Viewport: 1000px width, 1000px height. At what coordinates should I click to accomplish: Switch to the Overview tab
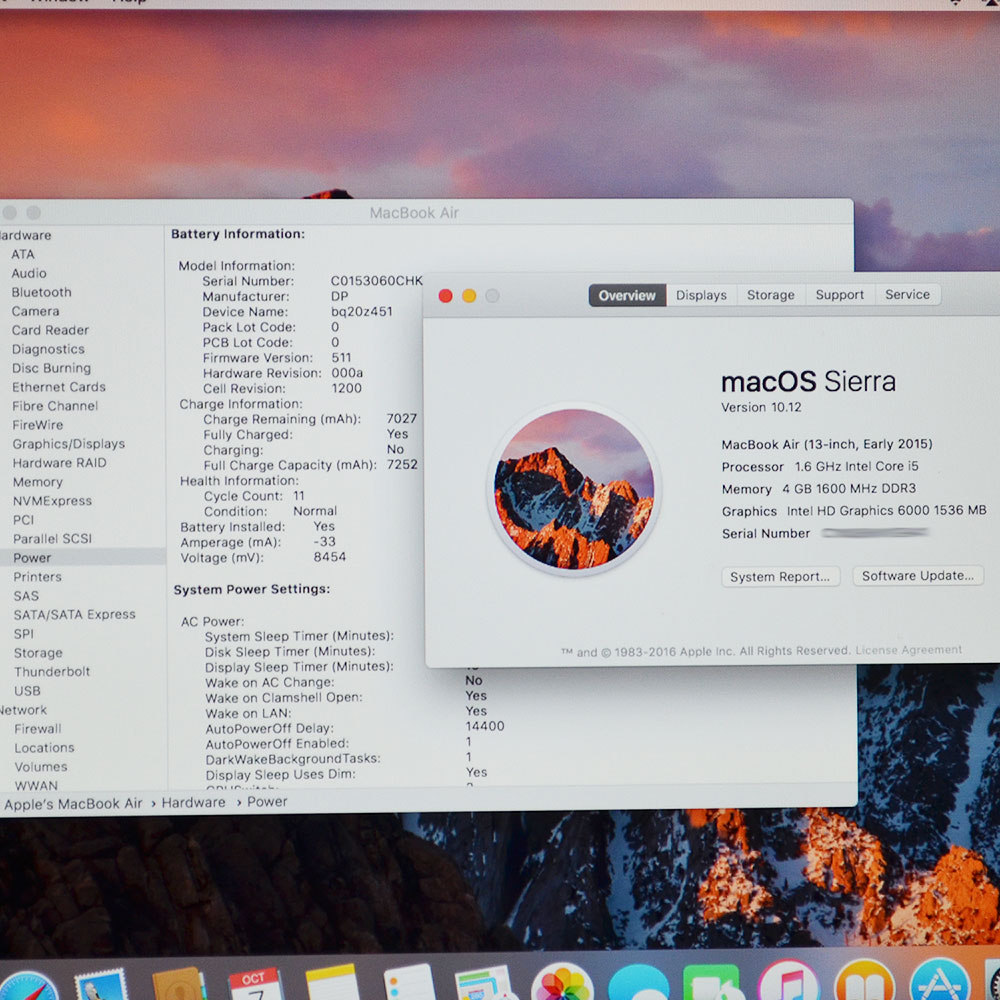tap(627, 295)
